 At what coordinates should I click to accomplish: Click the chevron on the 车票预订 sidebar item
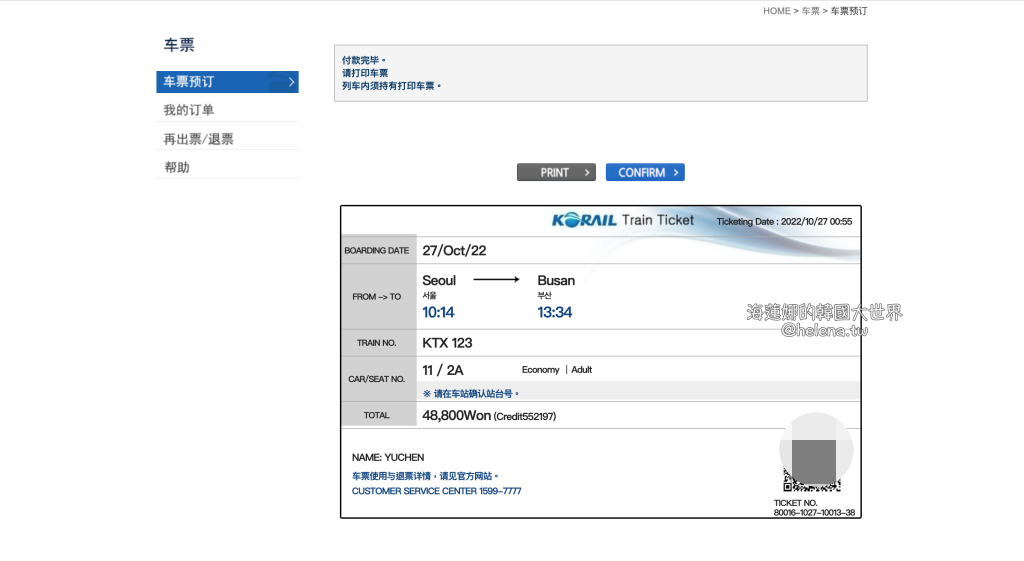coord(291,82)
